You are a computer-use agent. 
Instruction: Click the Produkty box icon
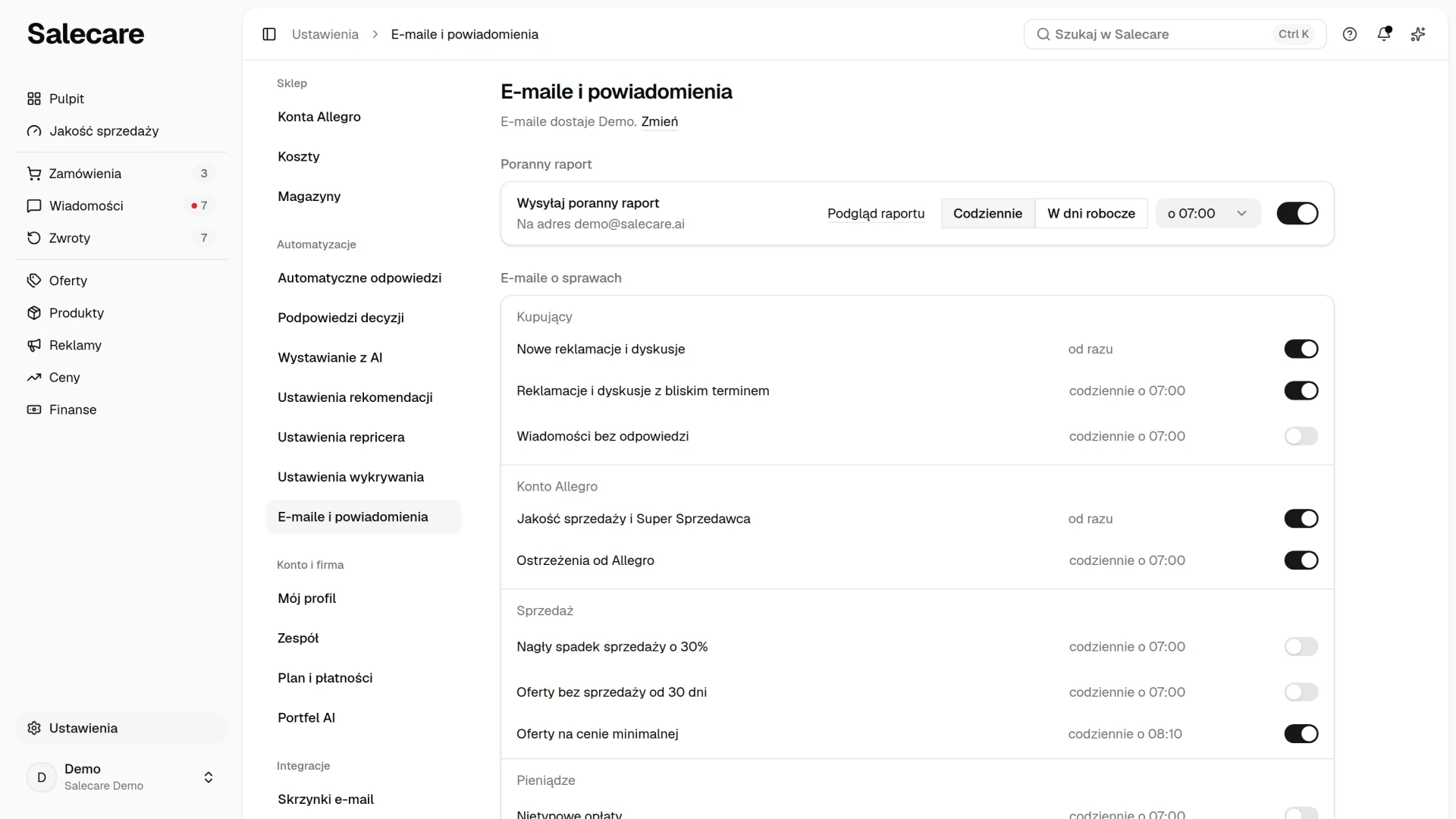point(34,313)
